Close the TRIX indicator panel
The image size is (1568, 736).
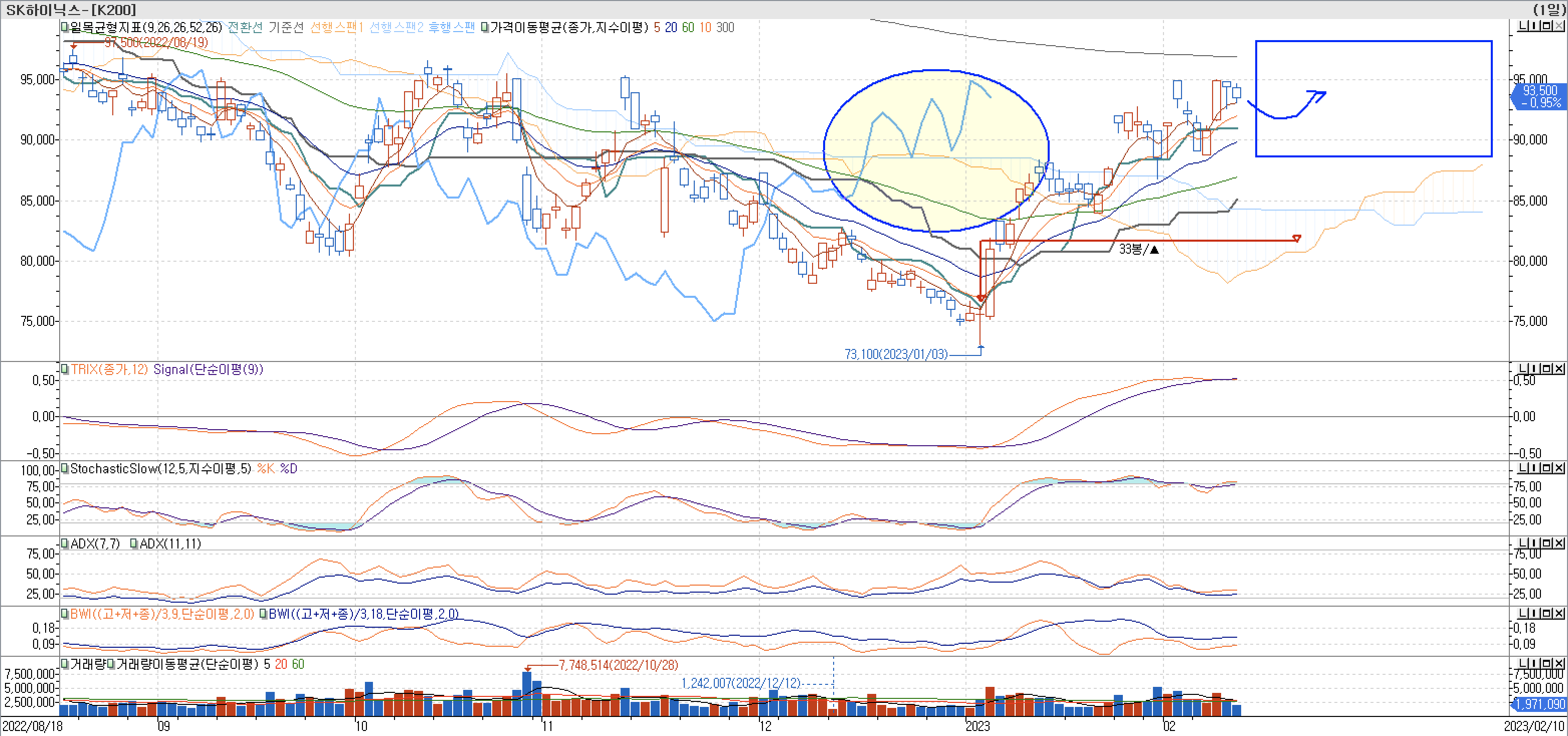click(x=1558, y=369)
